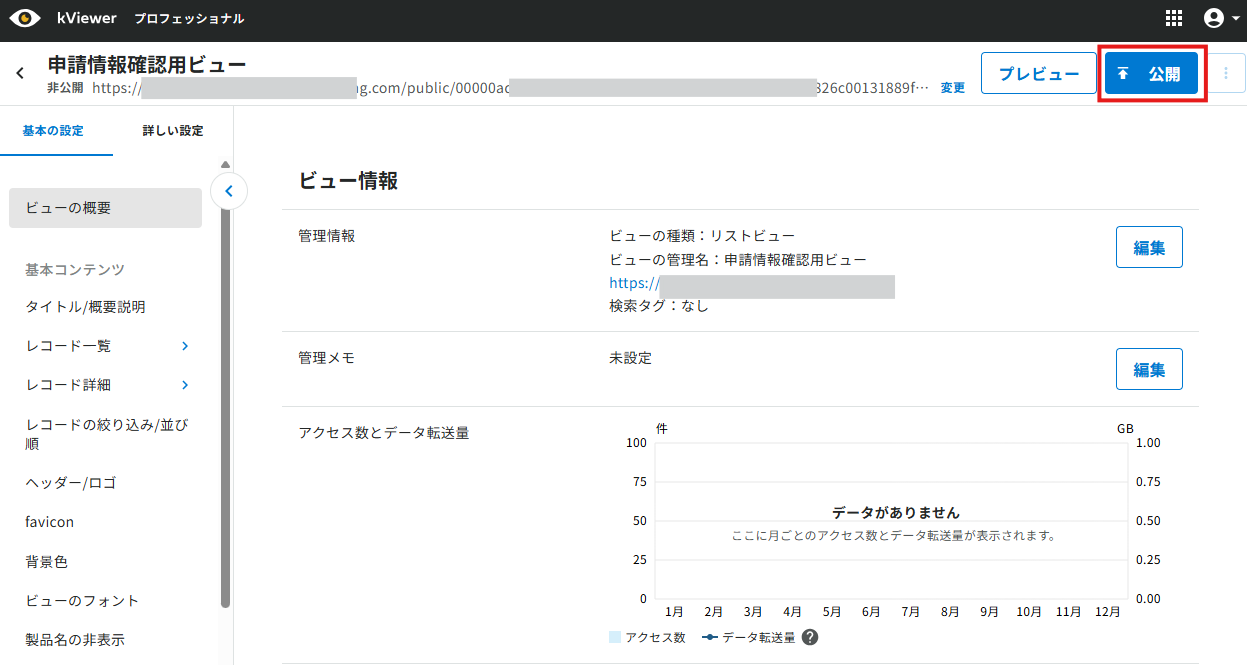The width and height of the screenshot is (1247, 665).
Task: Click the アクセス数 legend swatch
Action: pyautogui.click(x=614, y=637)
